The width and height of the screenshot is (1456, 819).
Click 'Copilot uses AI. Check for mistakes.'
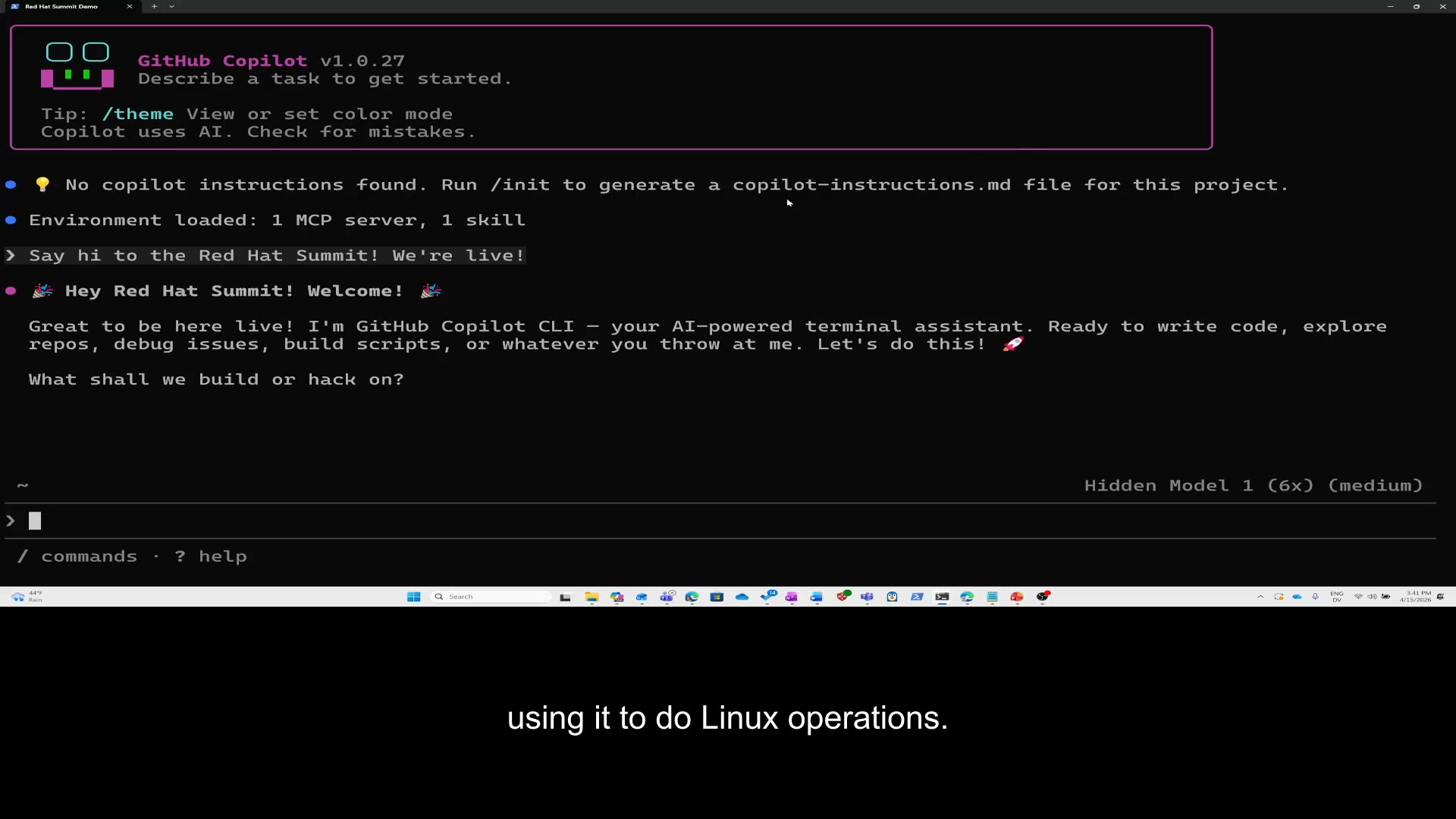pos(258,132)
